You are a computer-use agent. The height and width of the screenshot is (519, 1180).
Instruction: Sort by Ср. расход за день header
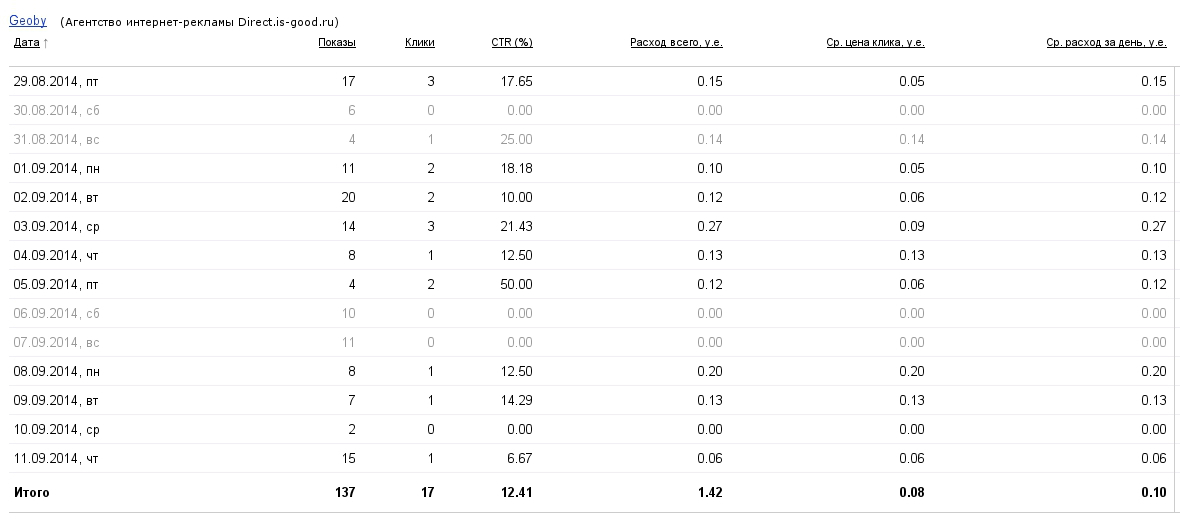click(x=1106, y=42)
